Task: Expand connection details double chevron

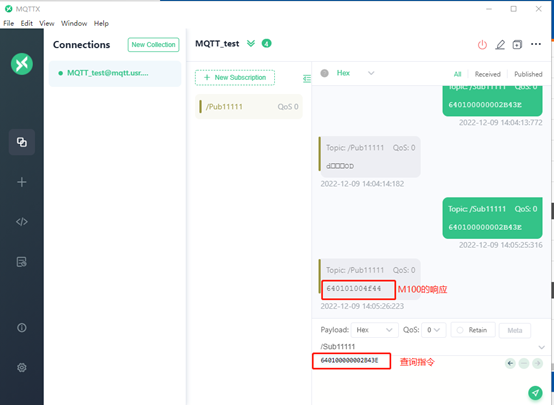Action: (251, 44)
